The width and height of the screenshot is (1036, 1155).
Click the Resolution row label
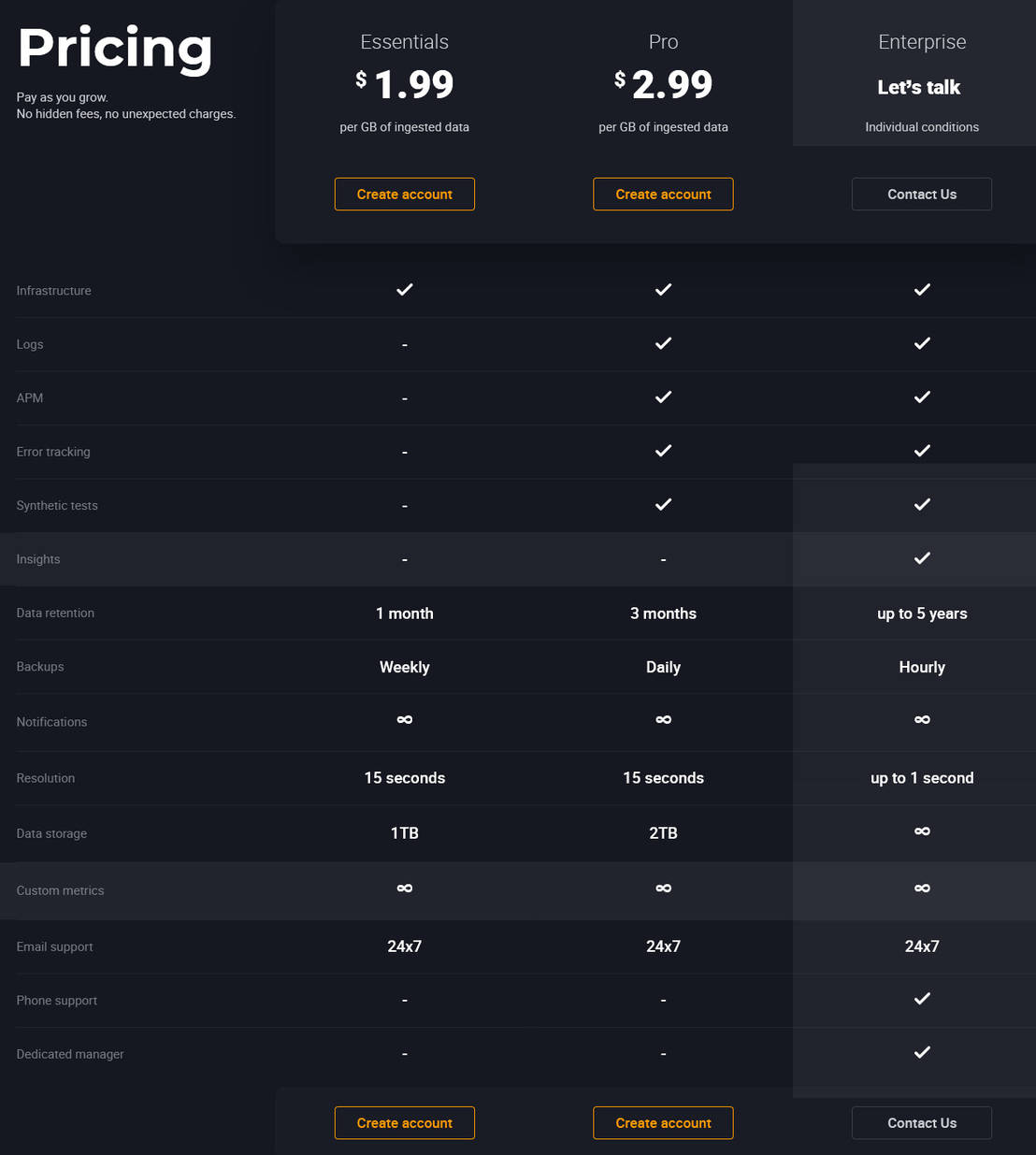coord(46,778)
